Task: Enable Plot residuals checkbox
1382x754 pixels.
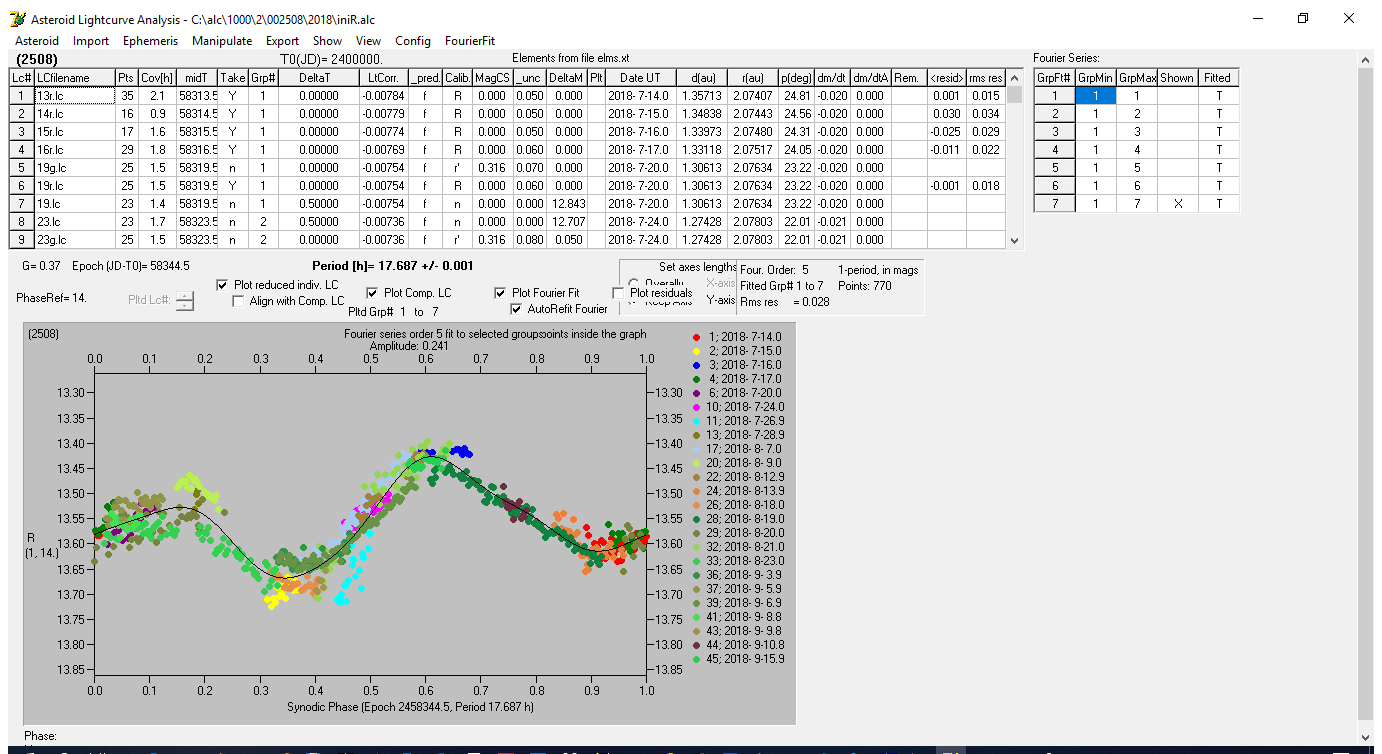Action: (x=618, y=293)
